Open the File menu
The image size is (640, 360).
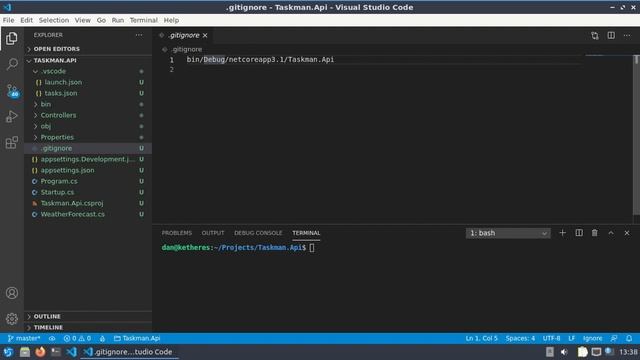tap(8, 20)
